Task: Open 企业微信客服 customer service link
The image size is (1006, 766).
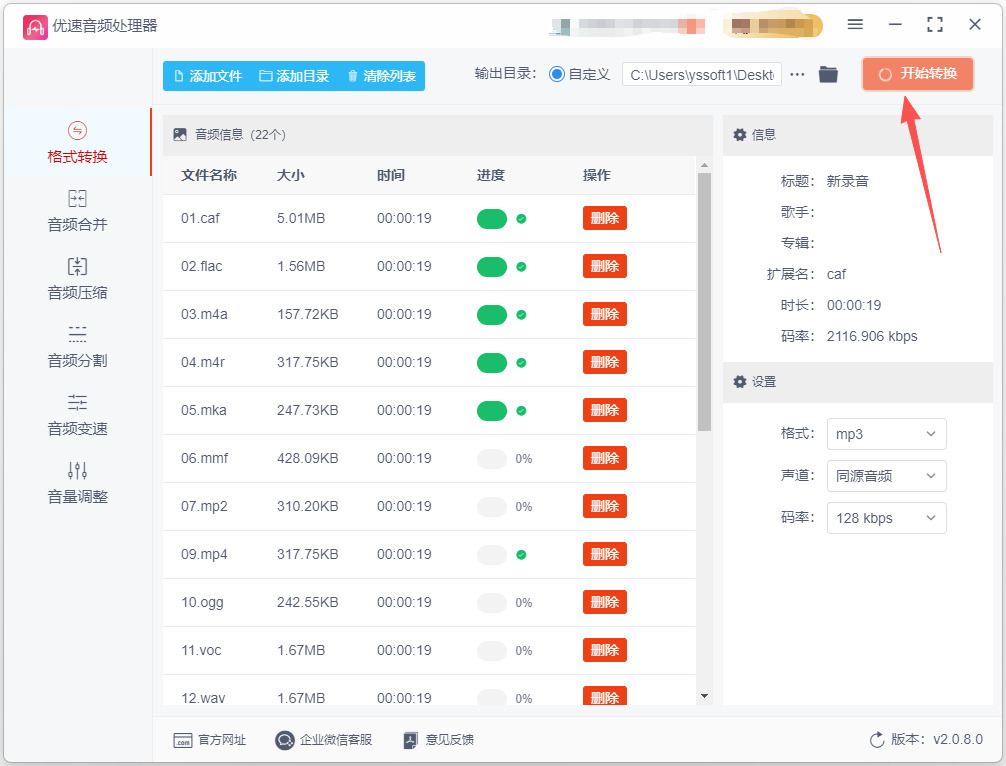Action: coord(324,740)
